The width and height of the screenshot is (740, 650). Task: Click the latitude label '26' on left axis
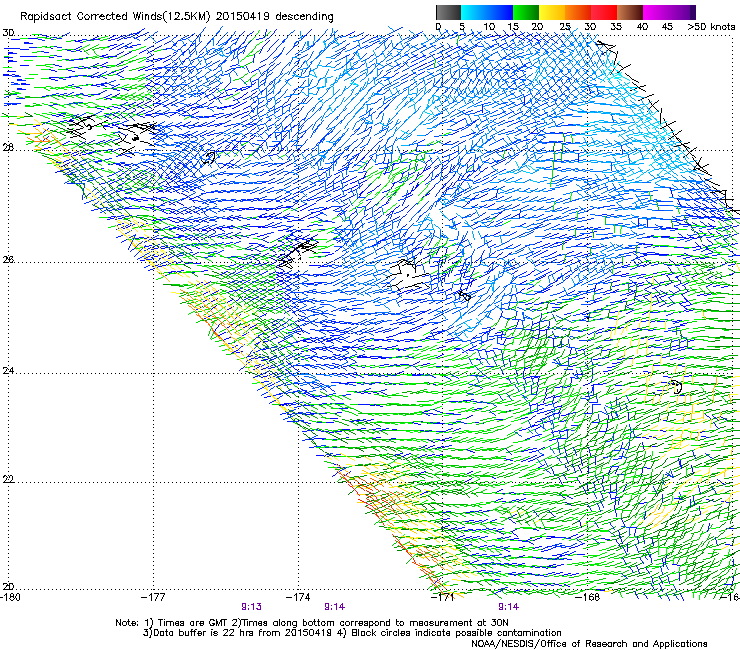(x=8, y=260)
